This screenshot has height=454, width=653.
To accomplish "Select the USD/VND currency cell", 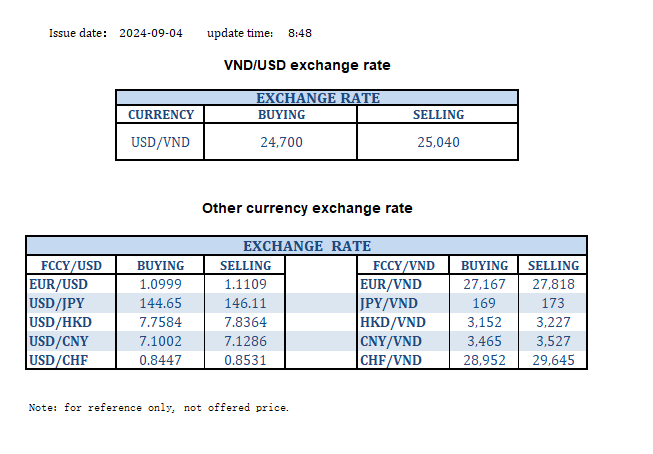I will pos(160,142).
